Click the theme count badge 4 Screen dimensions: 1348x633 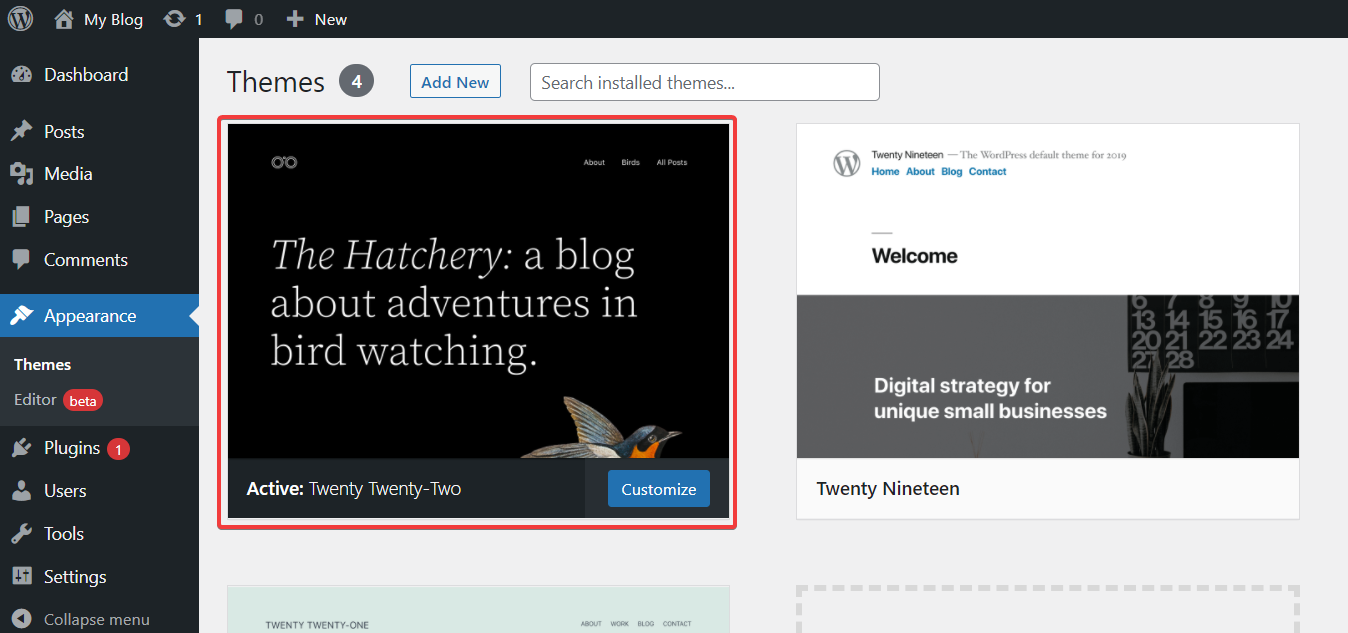tap(356, 81)
